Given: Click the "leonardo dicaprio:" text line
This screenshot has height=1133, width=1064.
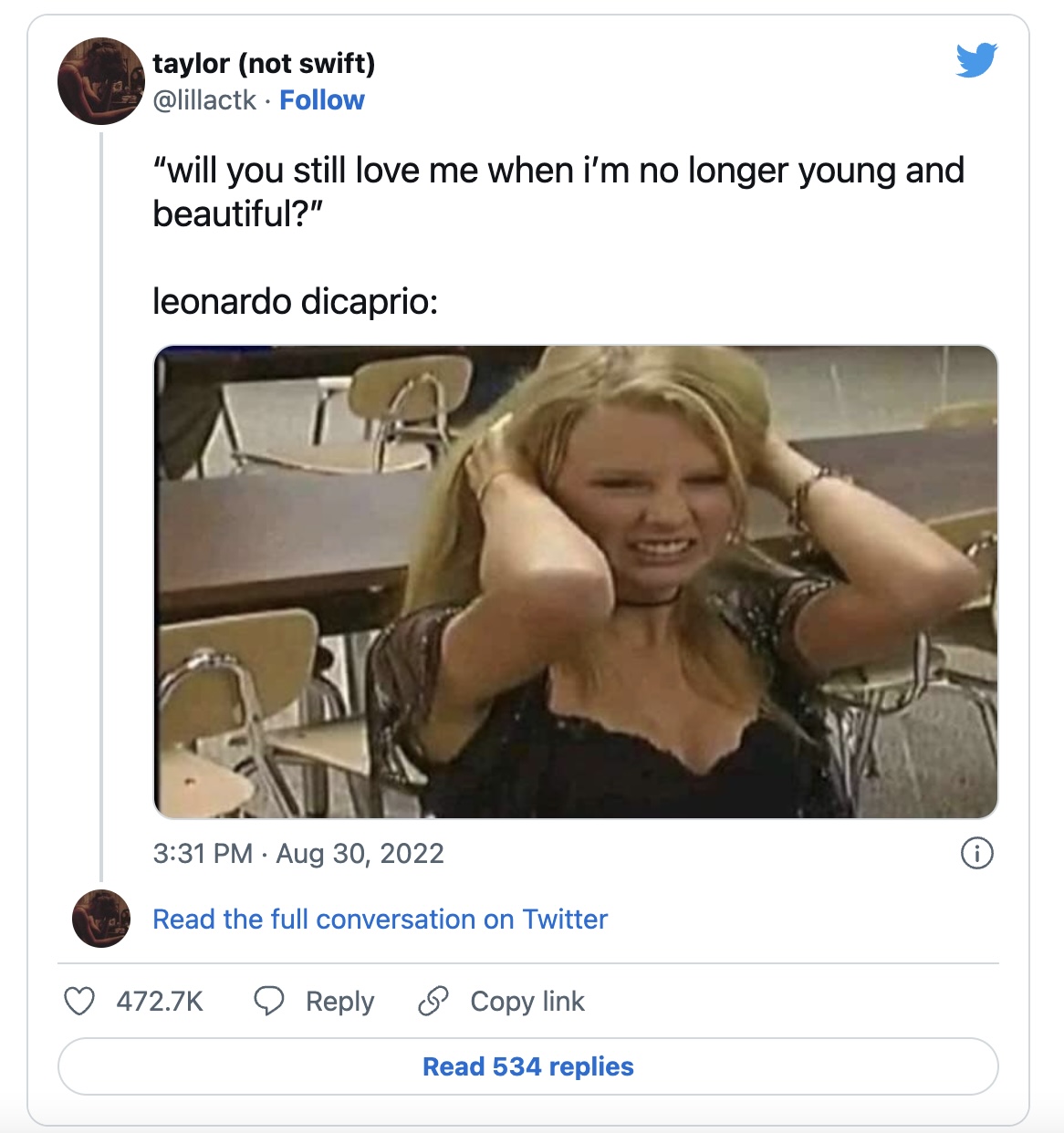Looking at the screenshot, I should (x=295, y=302).
